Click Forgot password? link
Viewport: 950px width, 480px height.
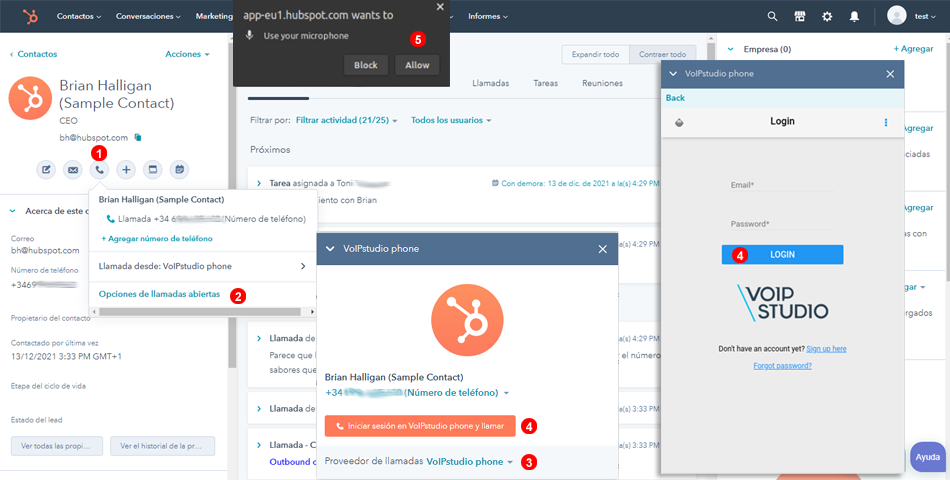click(x=782, y=366)
